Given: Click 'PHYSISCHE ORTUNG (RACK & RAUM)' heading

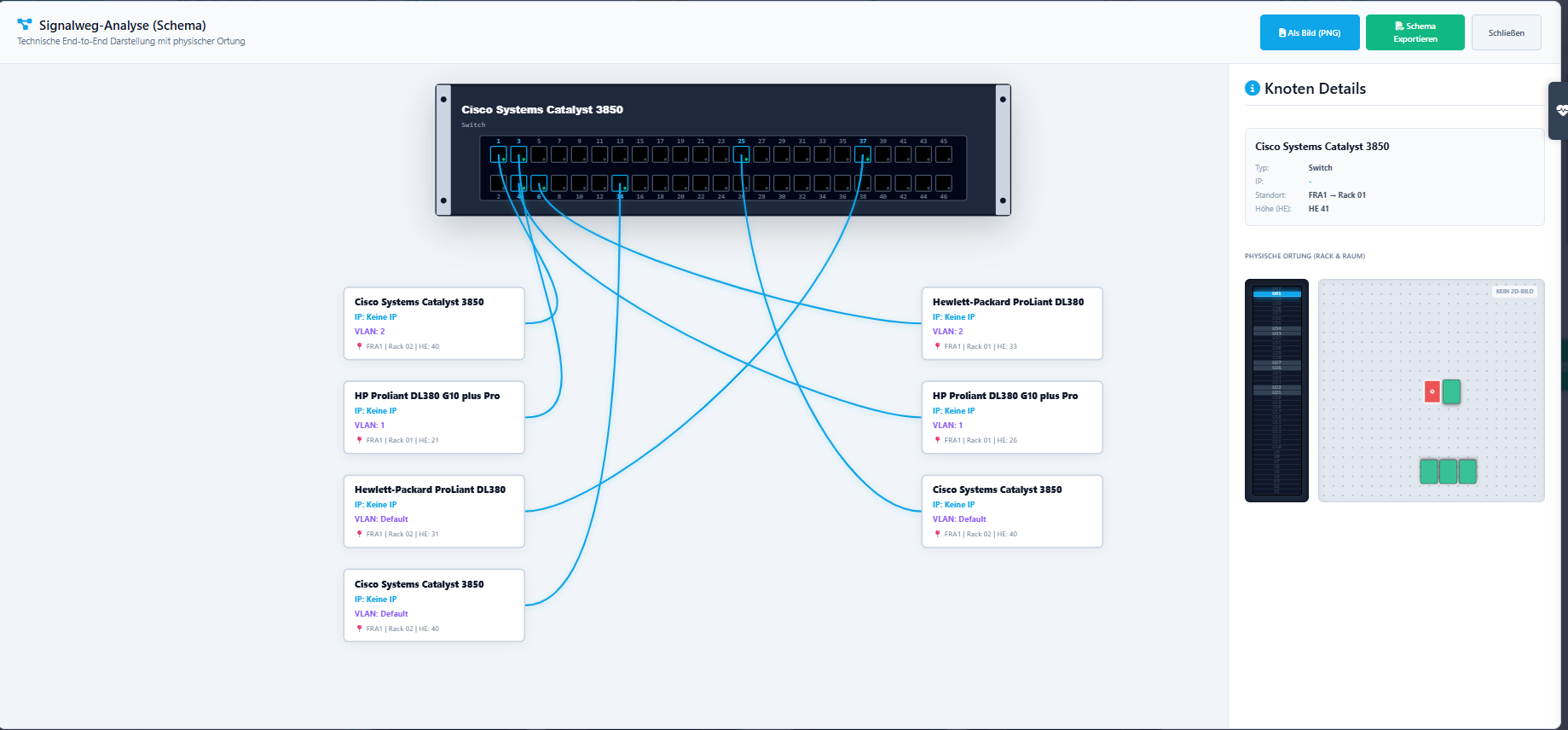Looking at the screenshot, I should click(1305, 256).
